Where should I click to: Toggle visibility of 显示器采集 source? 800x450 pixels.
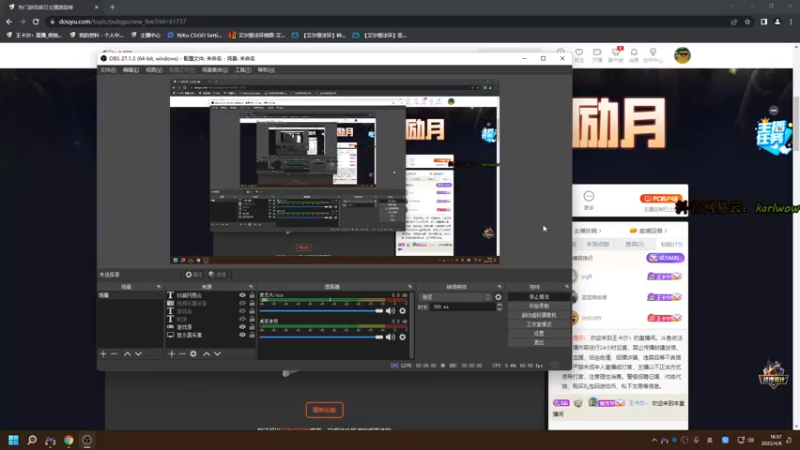pyautogui.click(x=242, y=335)
